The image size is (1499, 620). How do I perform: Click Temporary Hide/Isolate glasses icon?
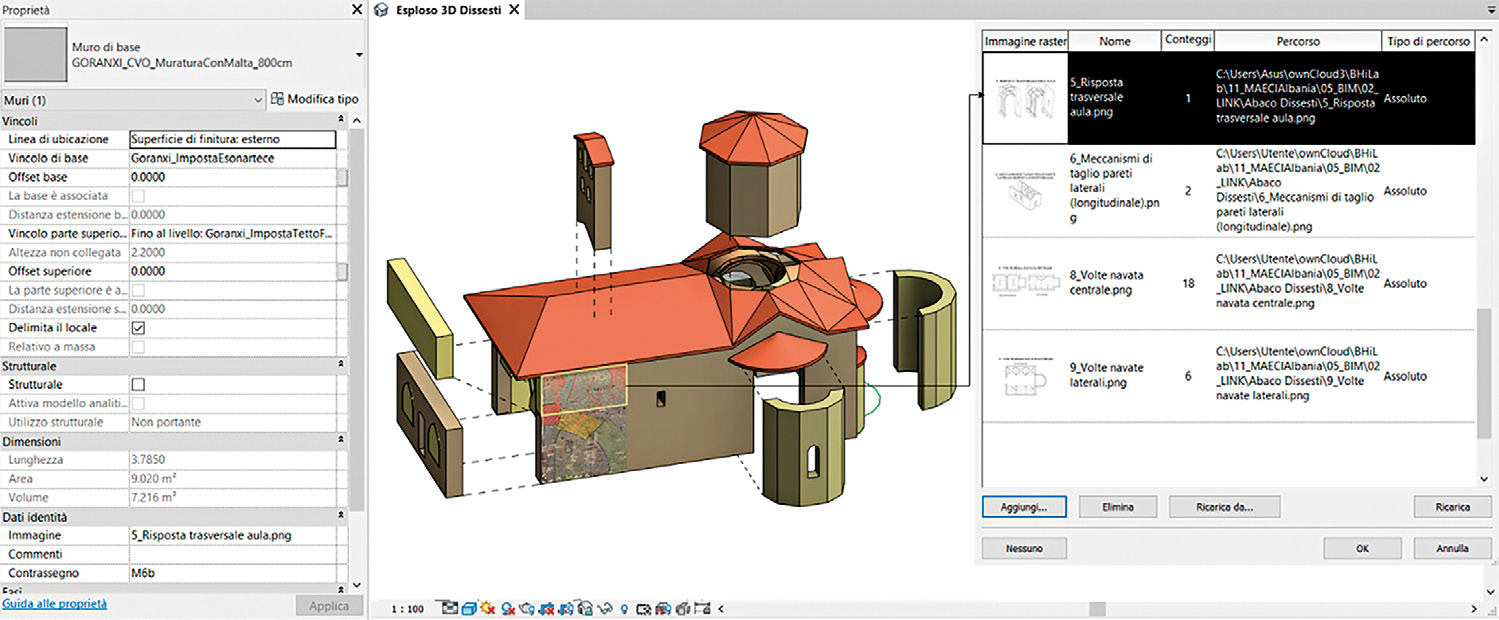605,608
